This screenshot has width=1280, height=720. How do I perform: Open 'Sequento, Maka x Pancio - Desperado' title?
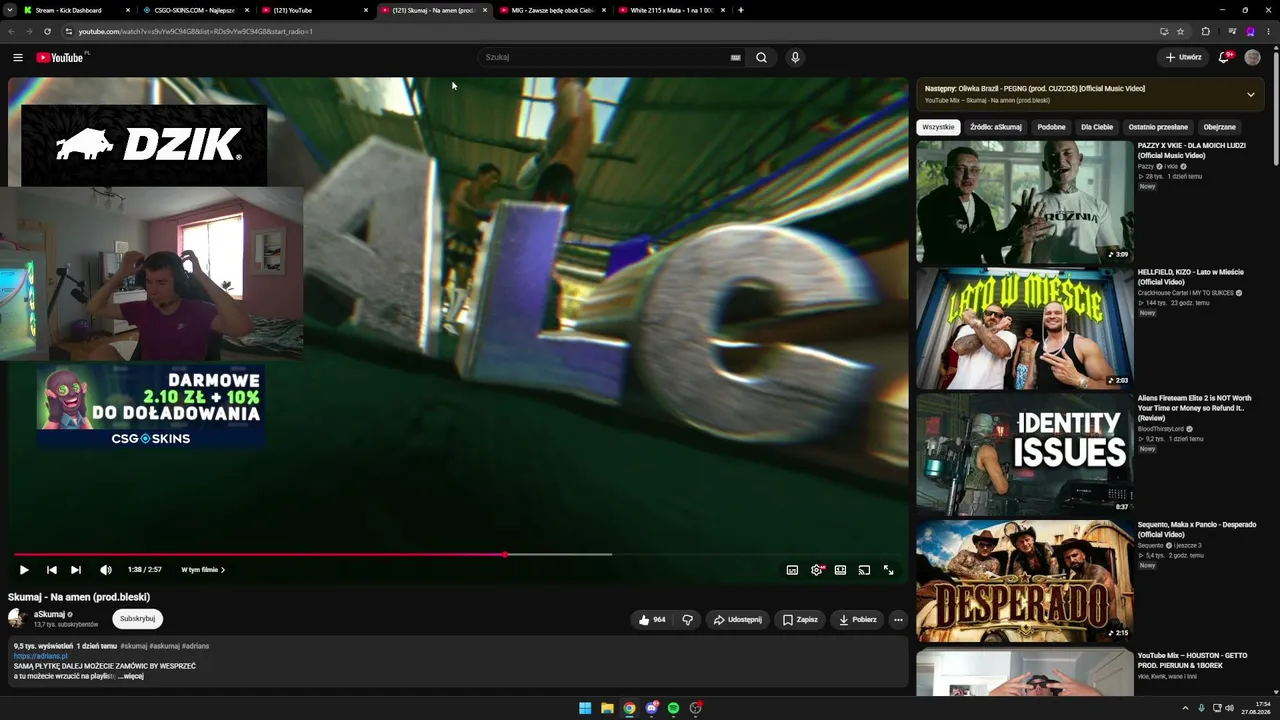point(1197,529)
